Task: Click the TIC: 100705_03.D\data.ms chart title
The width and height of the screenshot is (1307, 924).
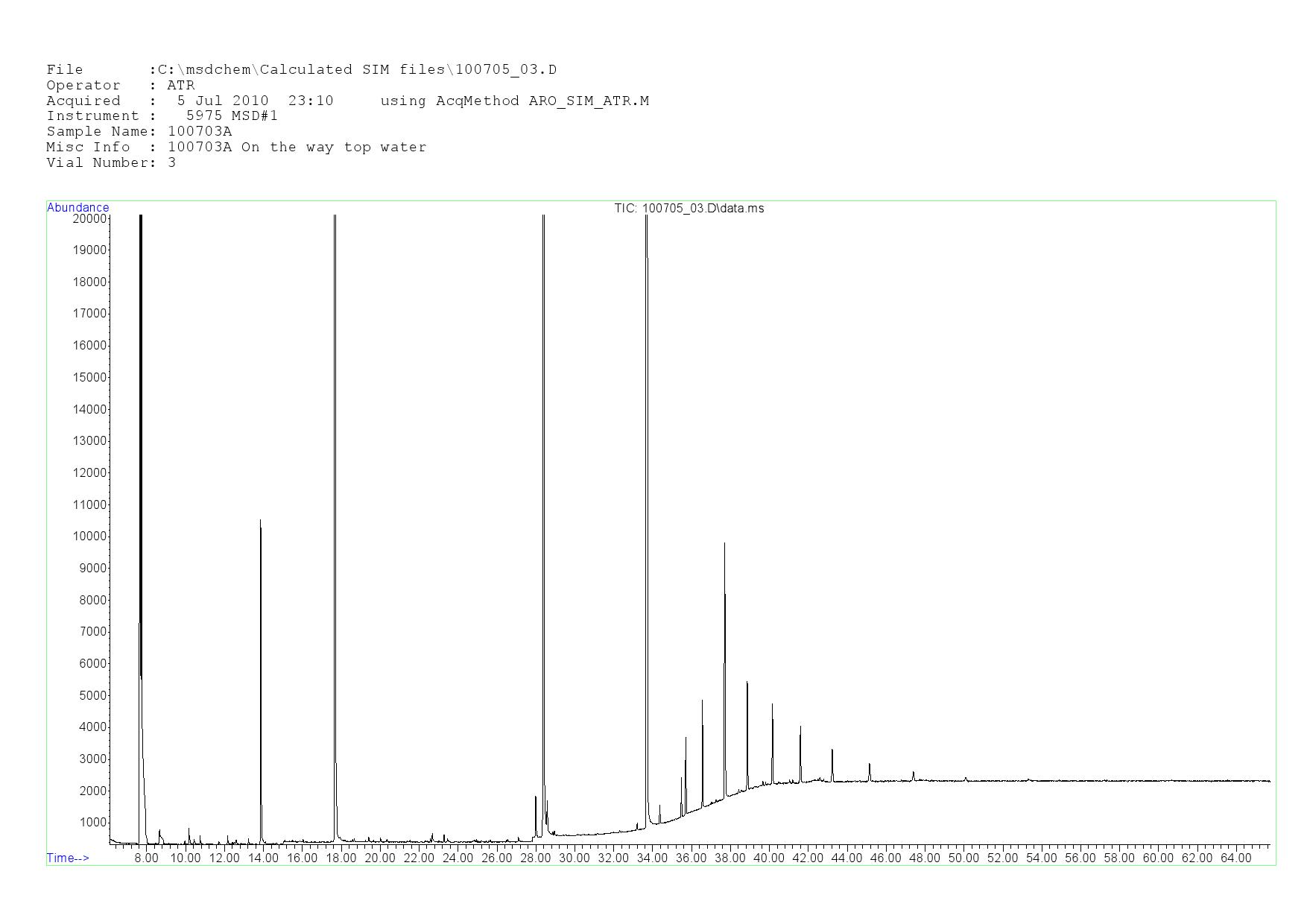Action: 689,209
